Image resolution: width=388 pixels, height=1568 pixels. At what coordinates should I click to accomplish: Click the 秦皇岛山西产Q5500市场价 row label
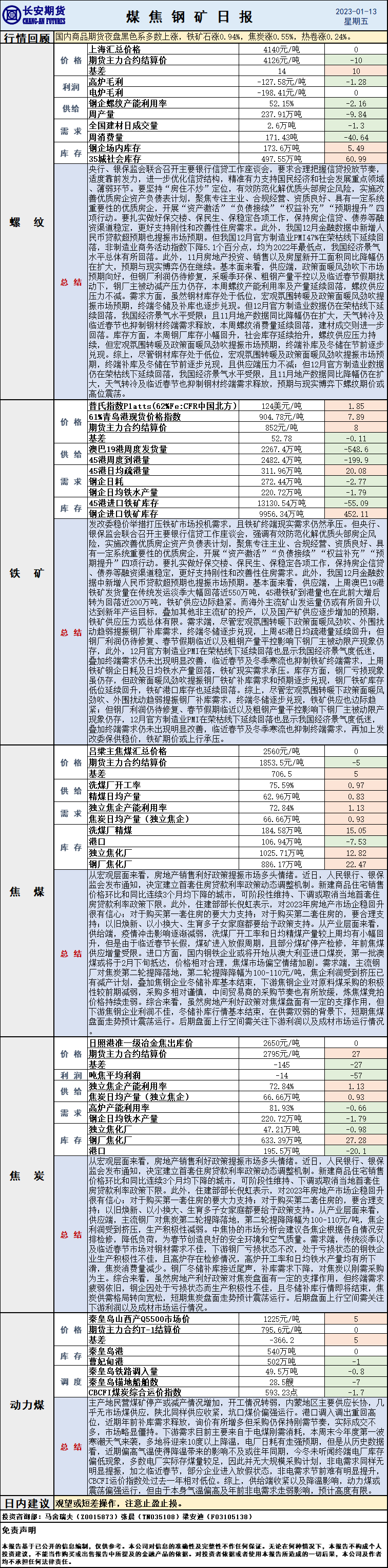coord(139,1318)
